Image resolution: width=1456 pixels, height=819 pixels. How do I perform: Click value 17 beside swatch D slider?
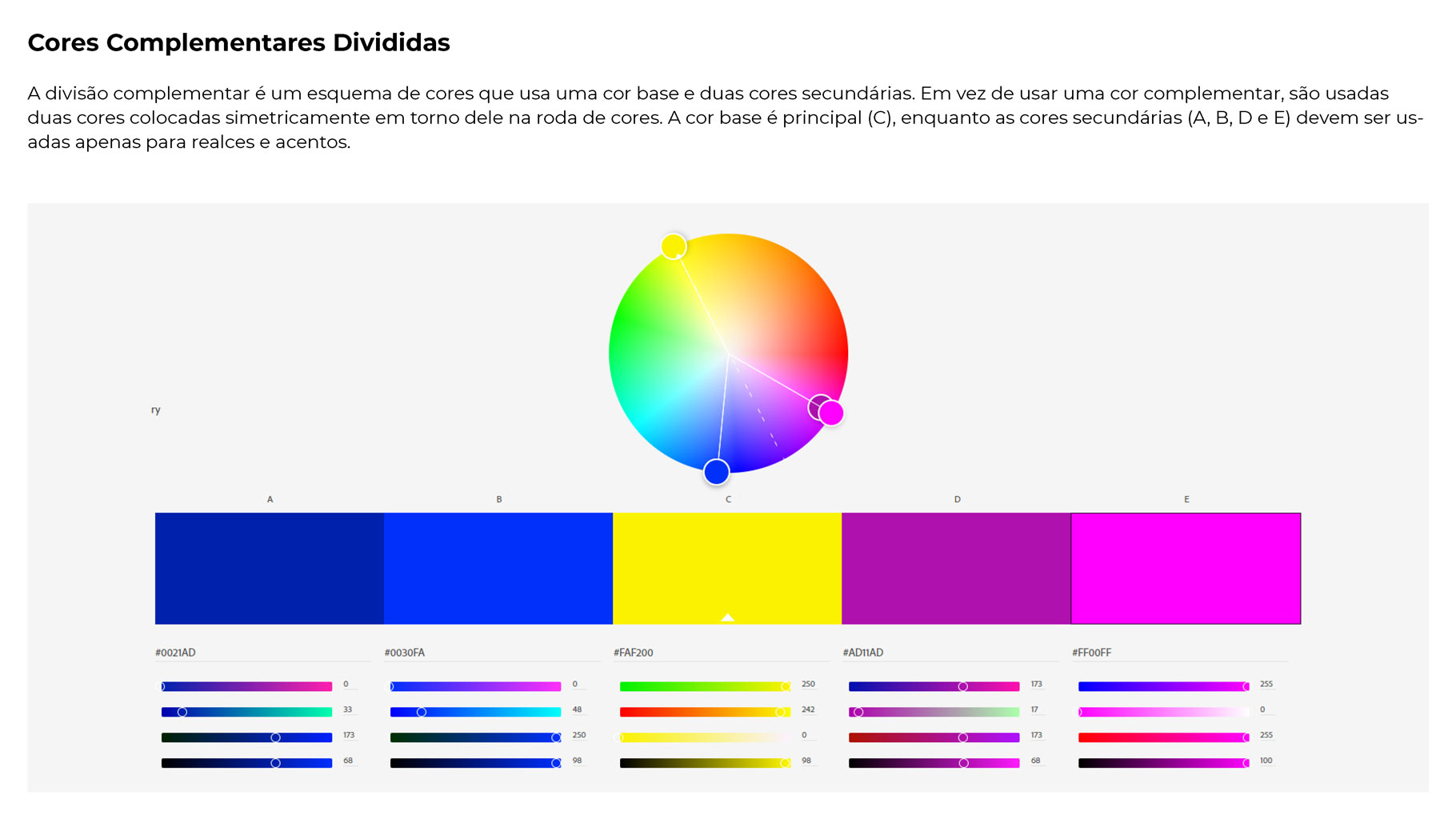[1034, 709]
